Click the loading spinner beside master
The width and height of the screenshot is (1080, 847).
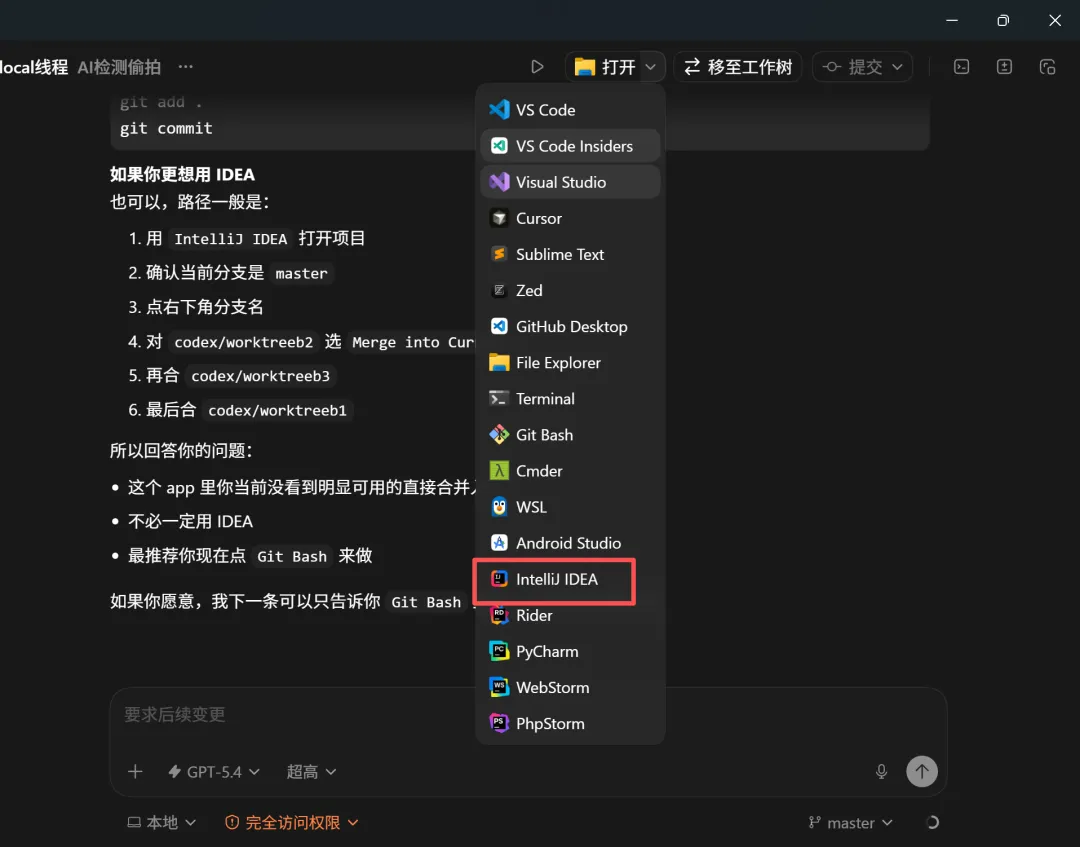(x=932, y=822)
